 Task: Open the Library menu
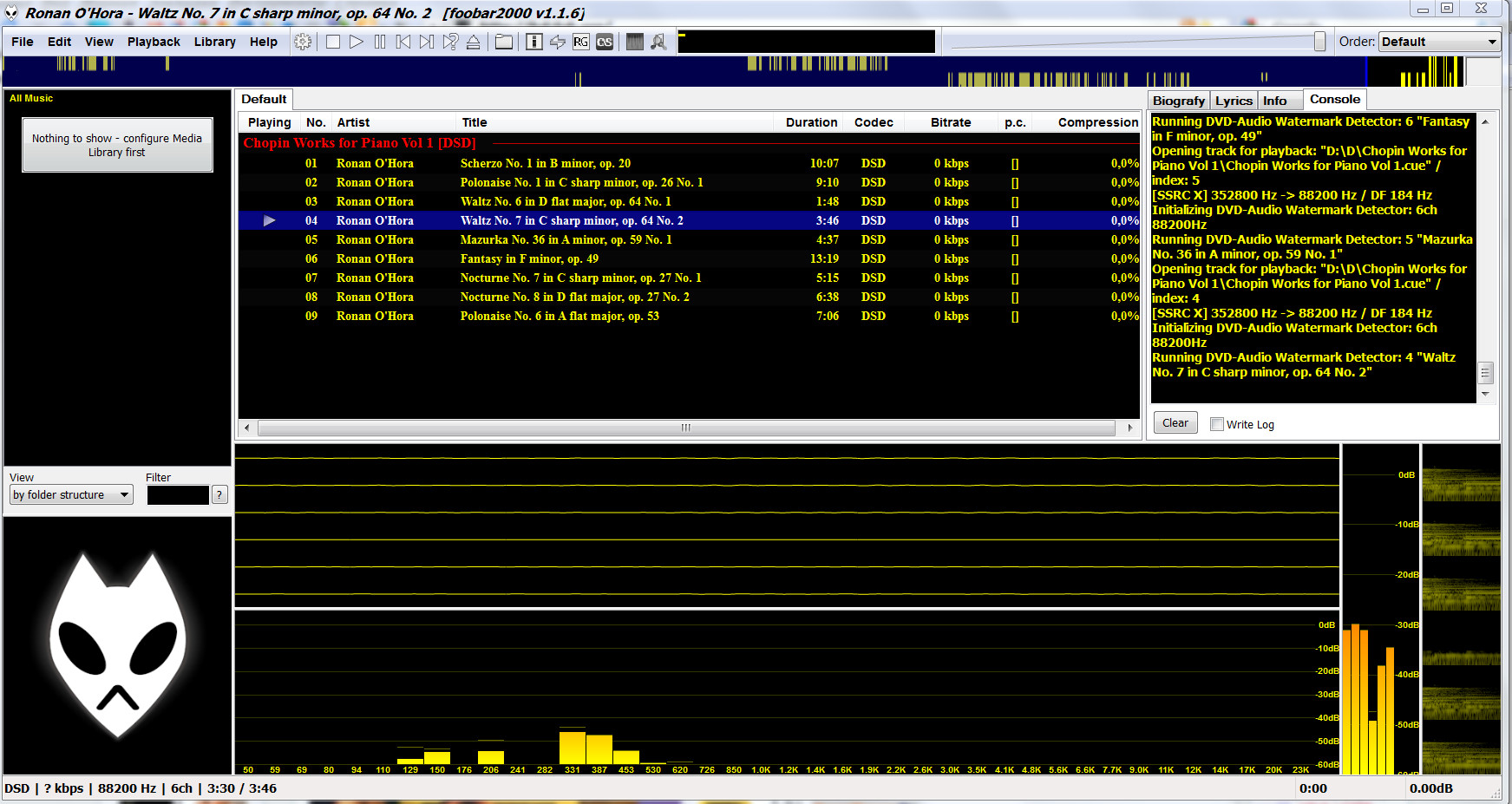pos(215,42)
